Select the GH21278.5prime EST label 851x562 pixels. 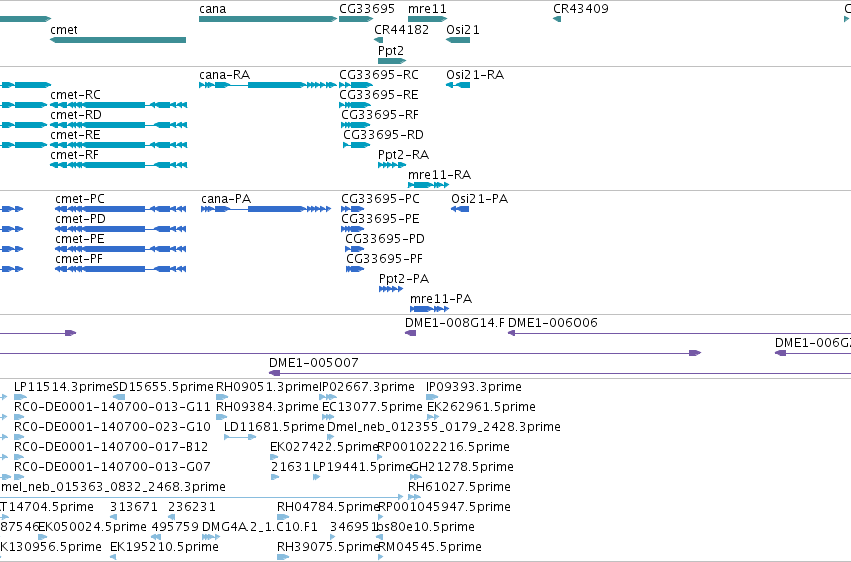pos(462,468)
